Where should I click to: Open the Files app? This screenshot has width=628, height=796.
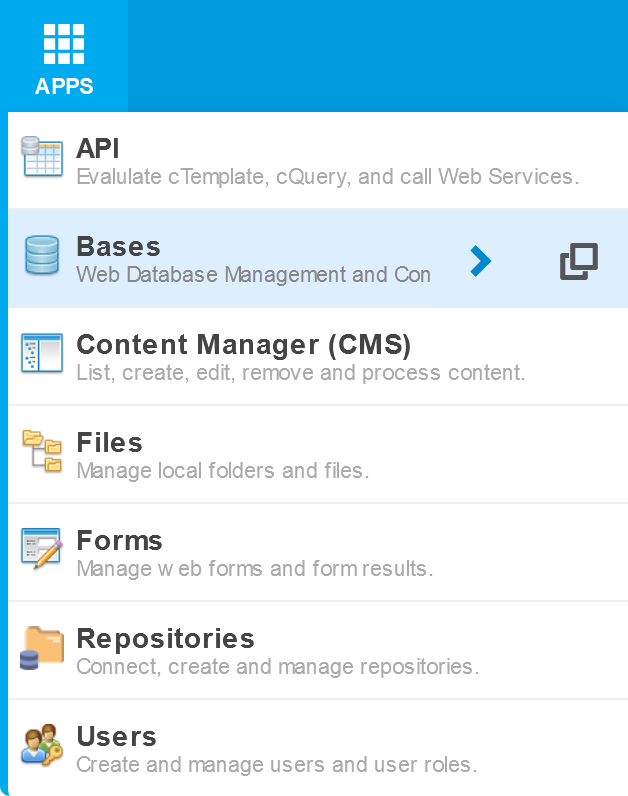click(109, 443)
